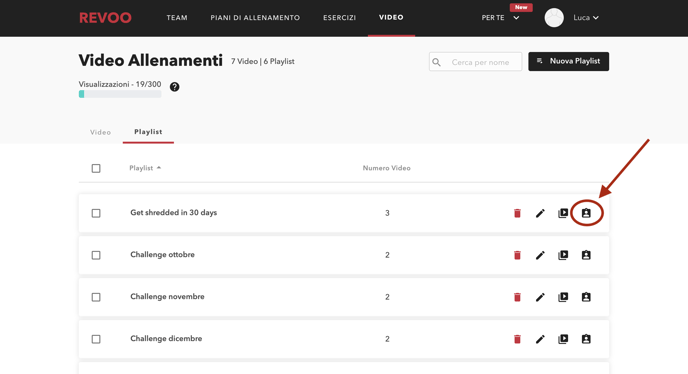The height and width of the screenshot is (374, 688).
Task: Open the TEAM menu
Action: point(177,18)
